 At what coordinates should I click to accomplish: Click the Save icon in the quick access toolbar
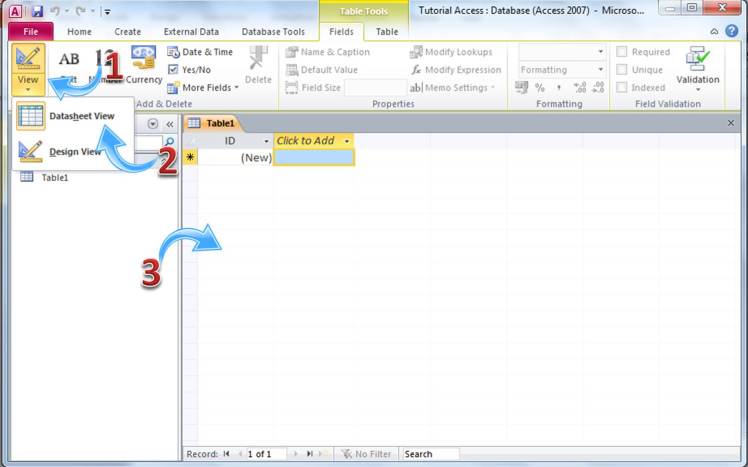click(x=37, y=11)
